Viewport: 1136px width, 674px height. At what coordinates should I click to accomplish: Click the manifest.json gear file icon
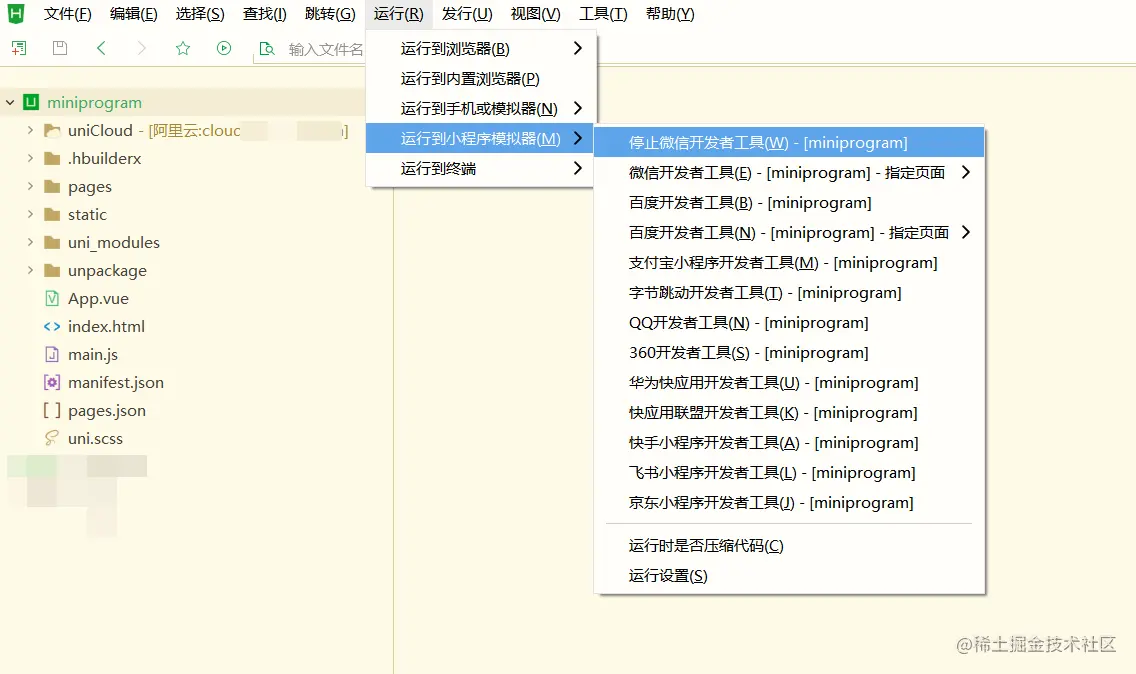[52, 383]
